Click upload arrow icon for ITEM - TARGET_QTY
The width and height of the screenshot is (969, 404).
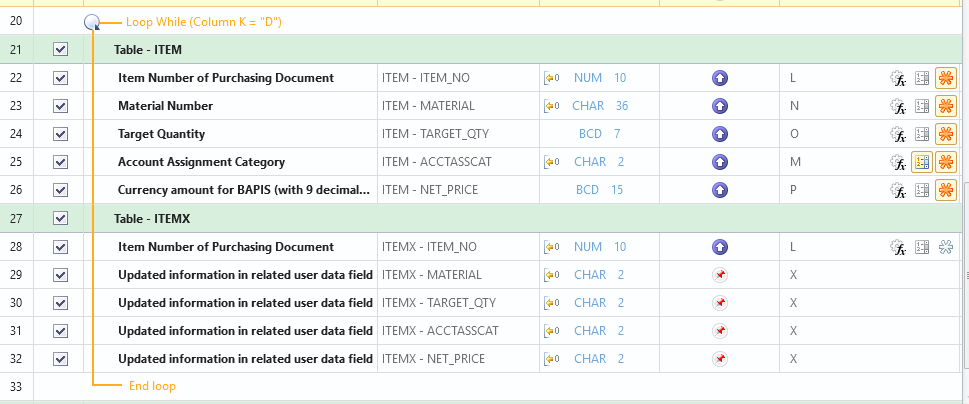(719, 134)
